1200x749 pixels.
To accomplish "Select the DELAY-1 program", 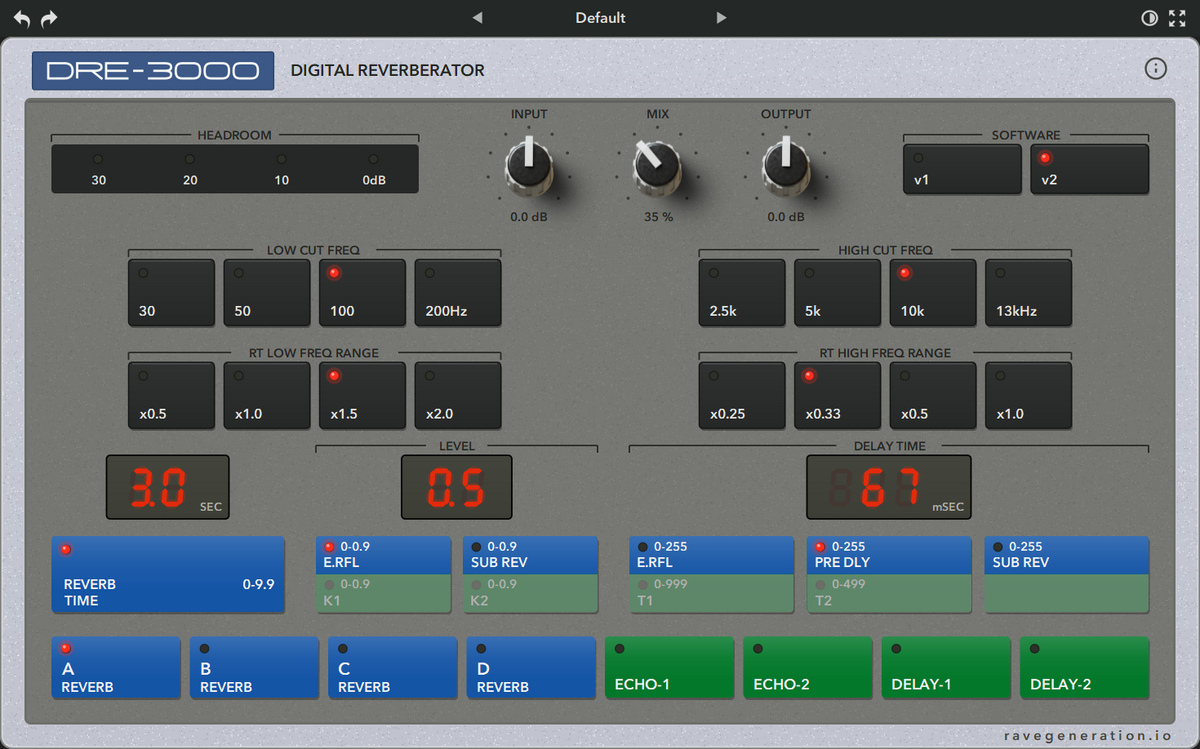I will [946, 668].
